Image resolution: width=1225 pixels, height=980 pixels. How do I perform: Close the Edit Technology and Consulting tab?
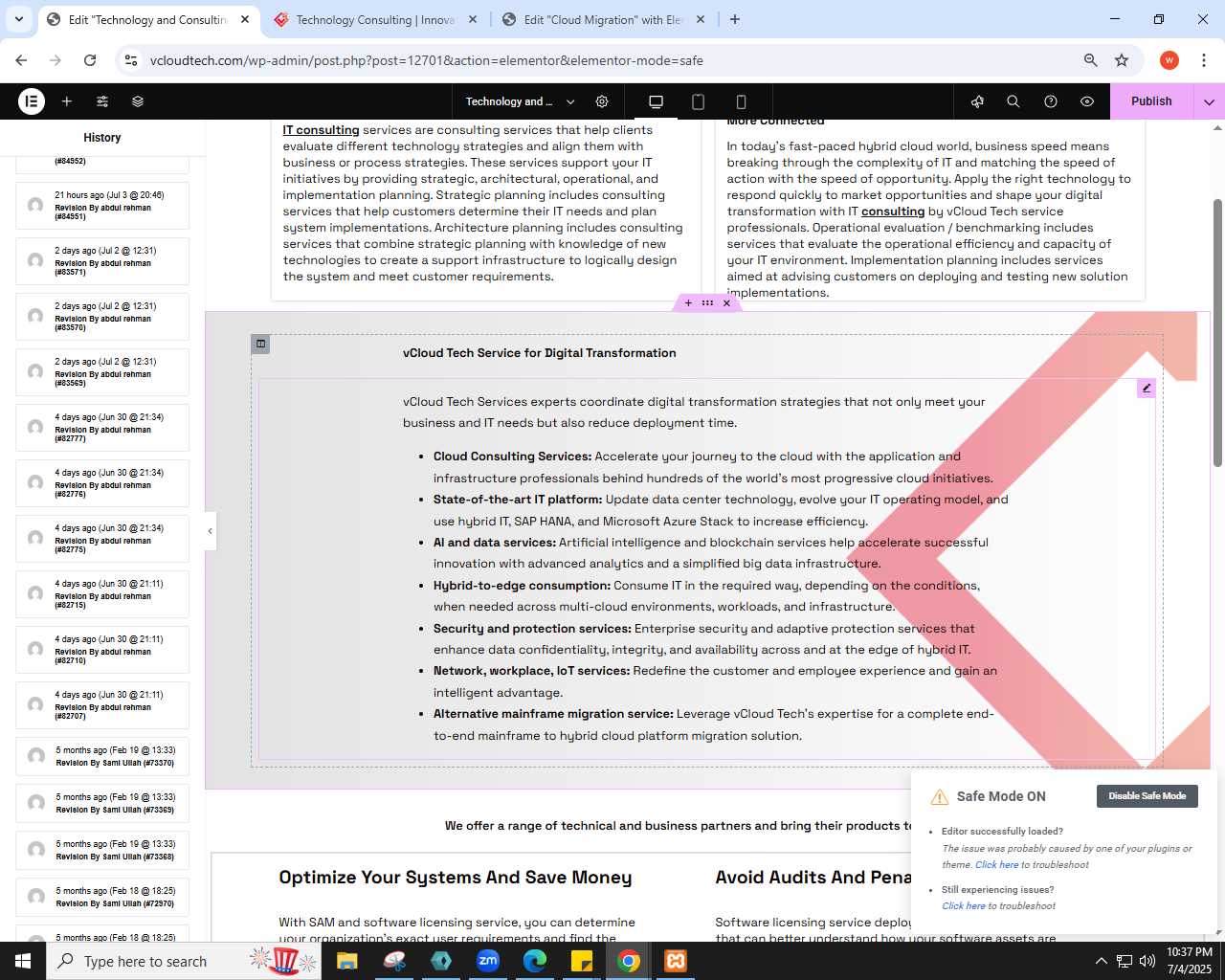(x=245, y=19)
